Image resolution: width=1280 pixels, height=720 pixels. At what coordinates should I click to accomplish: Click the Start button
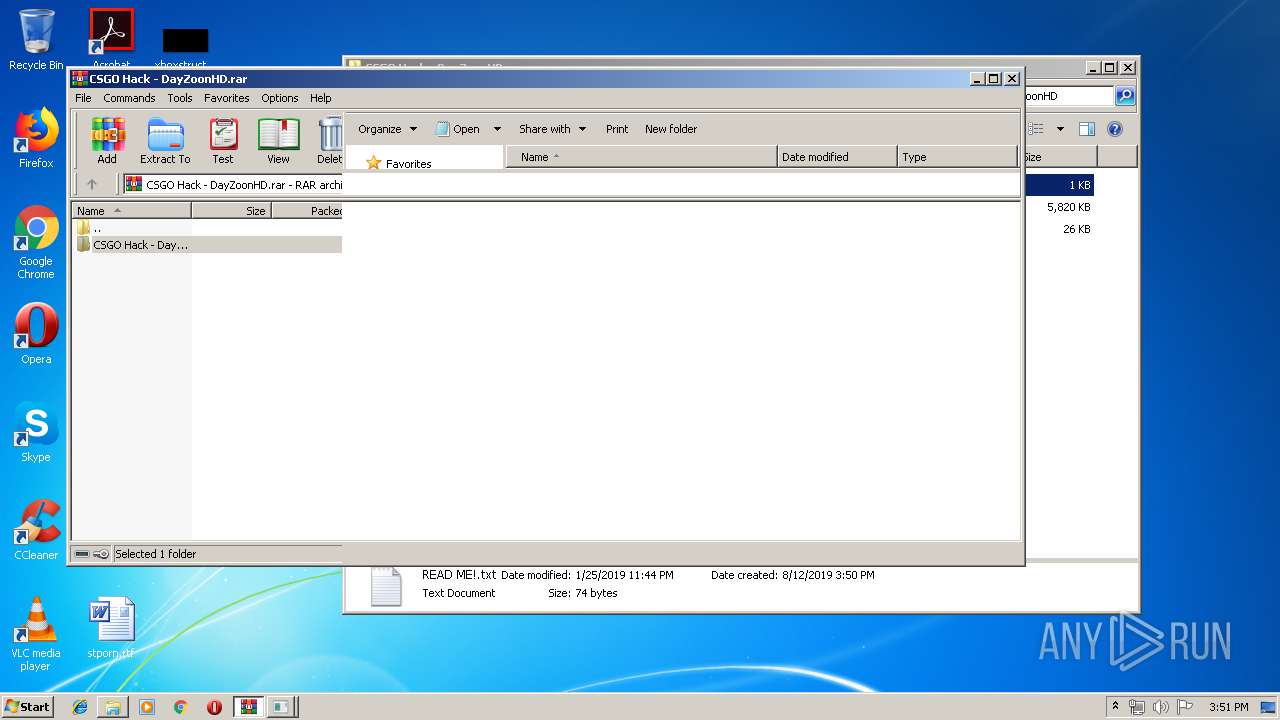(28, 706)
